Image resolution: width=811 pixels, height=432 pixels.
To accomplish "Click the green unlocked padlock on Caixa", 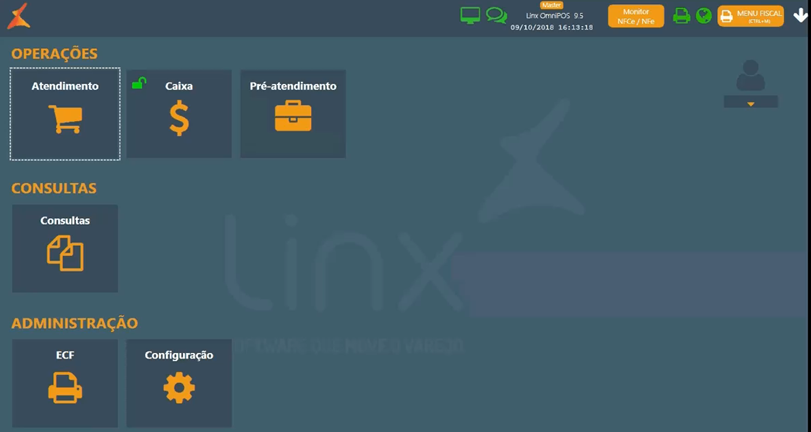I will pyautogui.click(x=139, y=83).
